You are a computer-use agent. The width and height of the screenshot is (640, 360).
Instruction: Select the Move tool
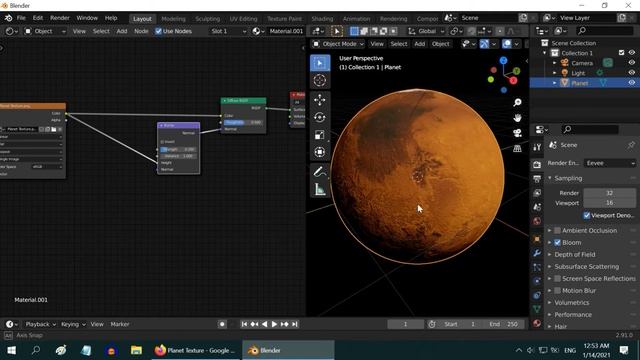coord(320,100)
